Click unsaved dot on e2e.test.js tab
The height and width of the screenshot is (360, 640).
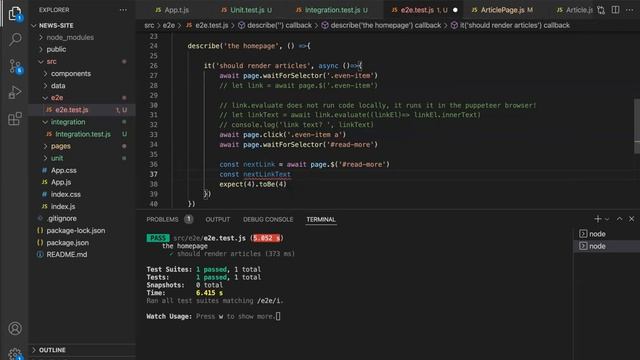click(x=455, y=10)
